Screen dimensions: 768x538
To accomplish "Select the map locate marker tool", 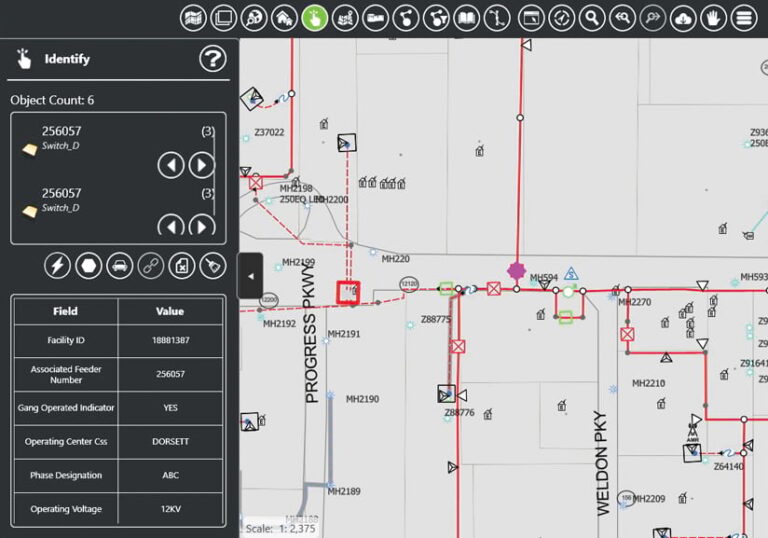I will tap(345, 18).
